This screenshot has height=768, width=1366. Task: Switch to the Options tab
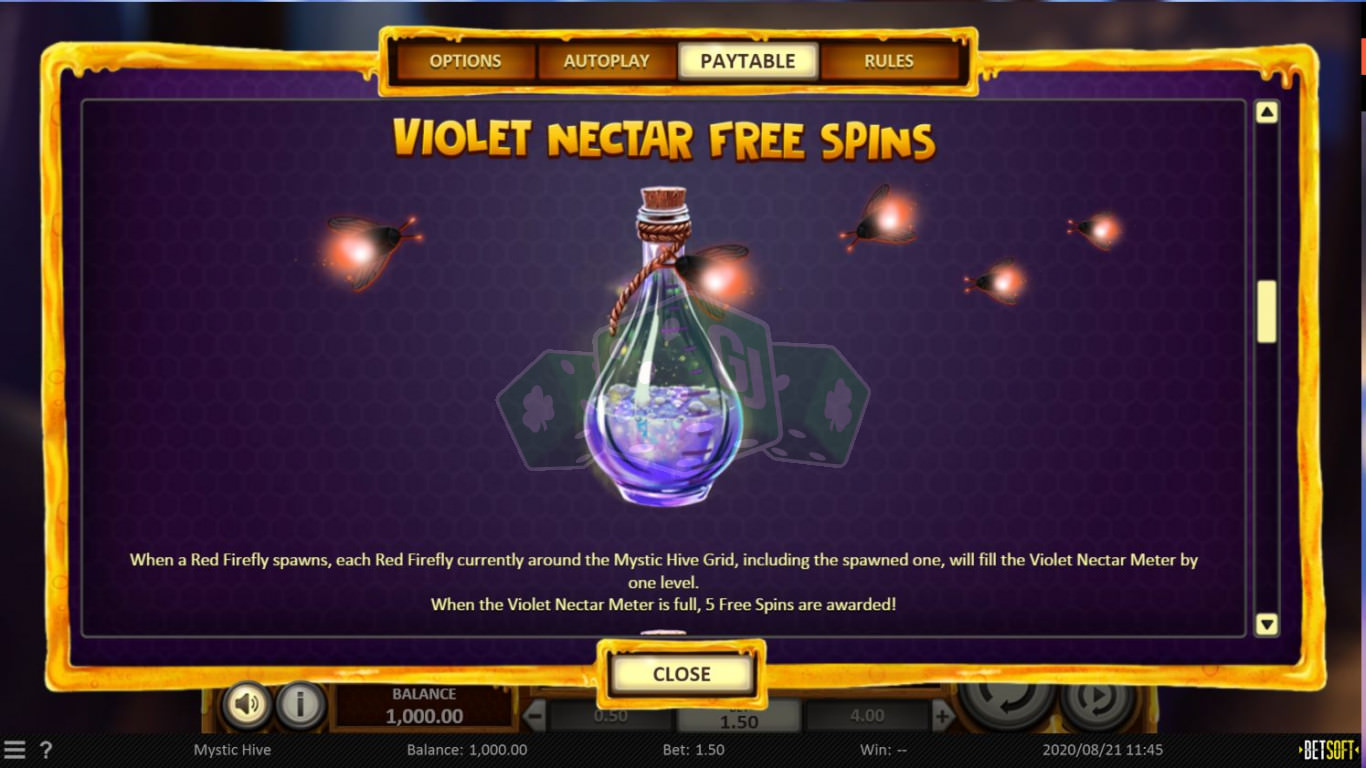tap(465, 61)
